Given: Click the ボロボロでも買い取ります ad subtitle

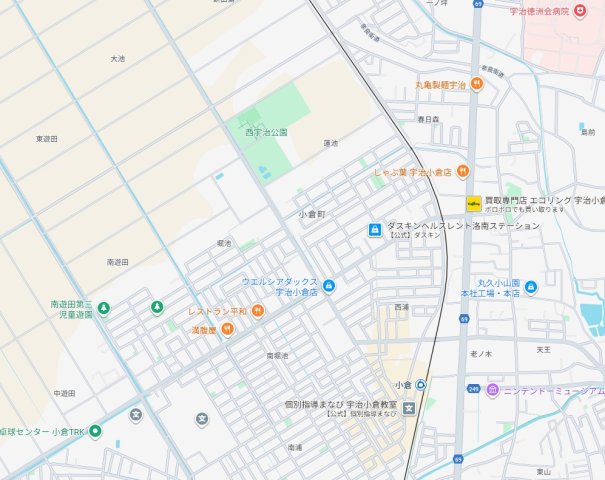Looking at the screenshot, I should [x=525, y=210].
